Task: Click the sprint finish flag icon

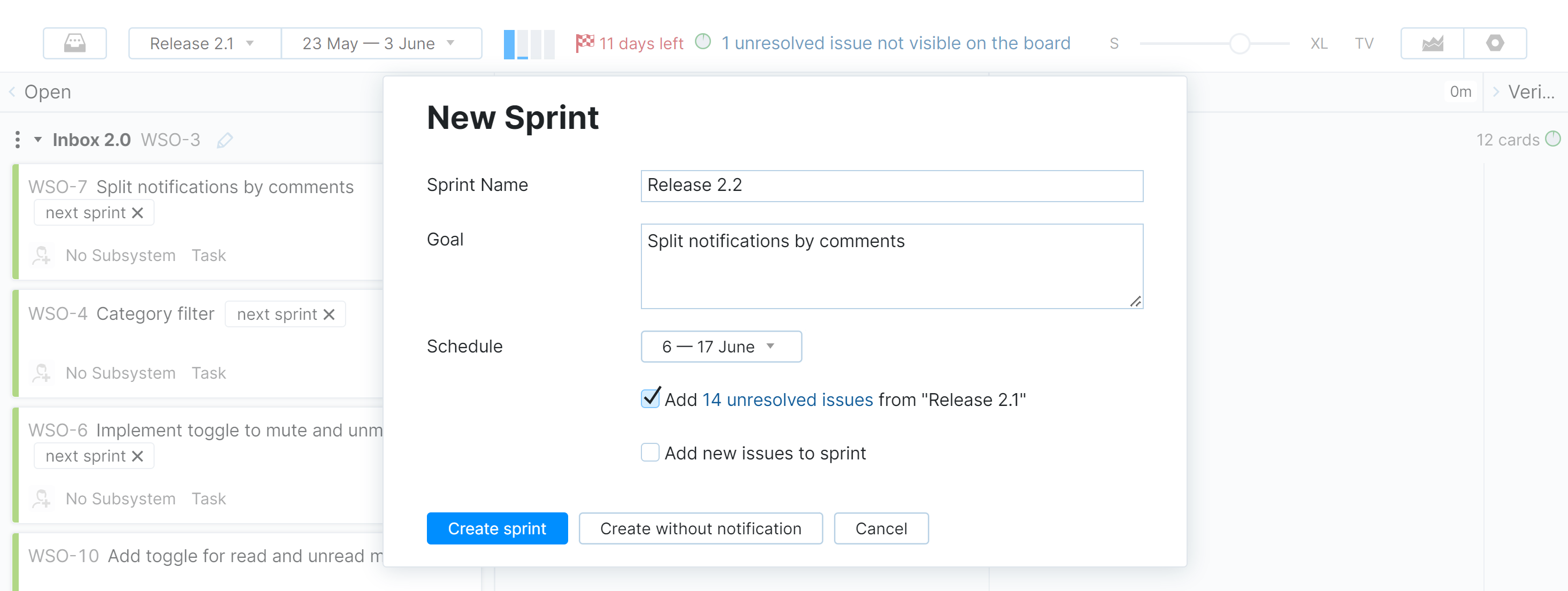Action: 585,43
